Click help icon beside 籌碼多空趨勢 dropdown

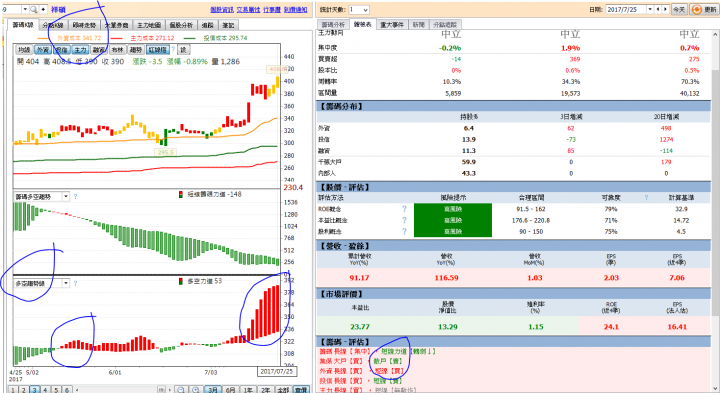75,196
